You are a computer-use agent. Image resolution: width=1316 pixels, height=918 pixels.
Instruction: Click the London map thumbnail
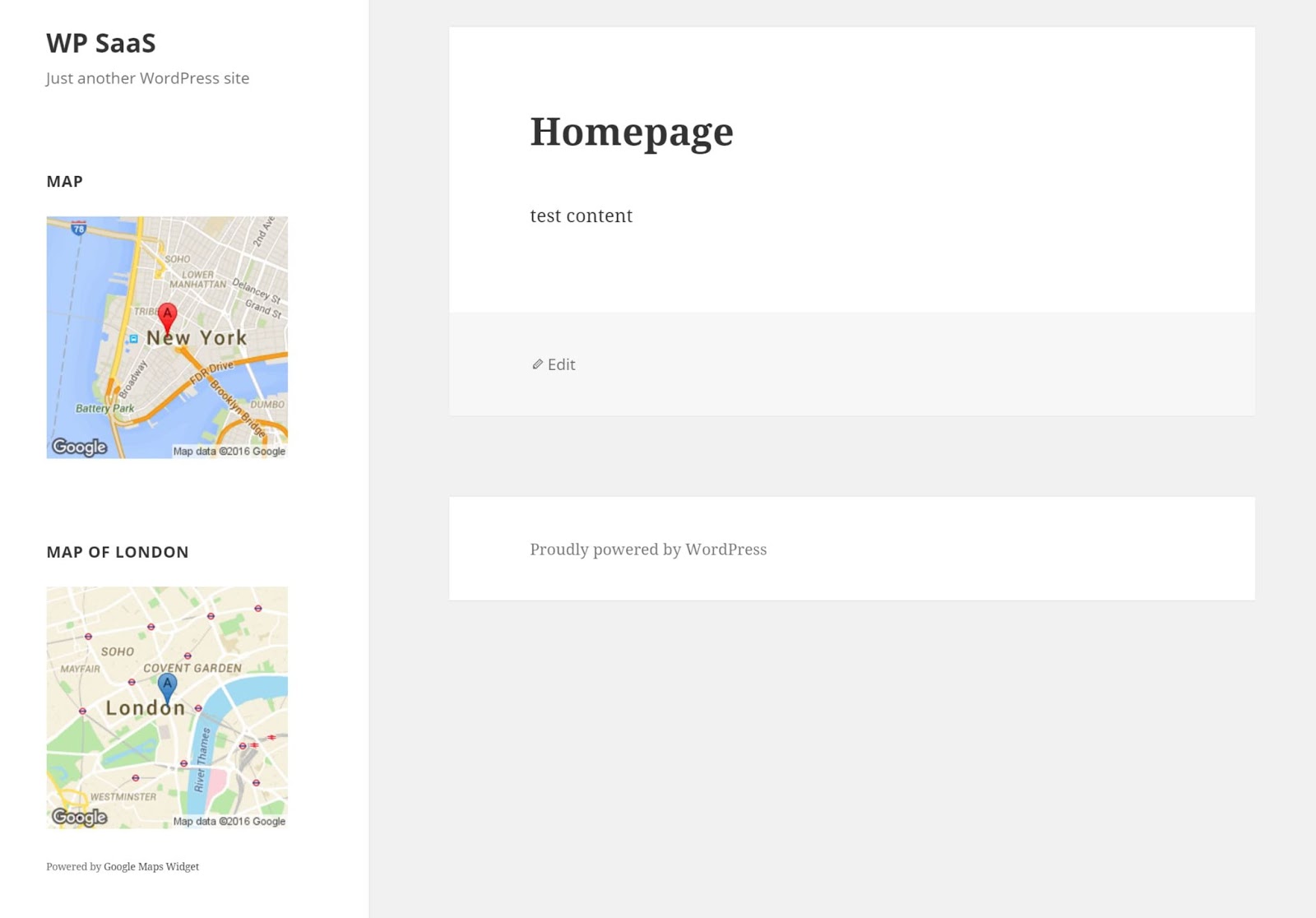167,705
